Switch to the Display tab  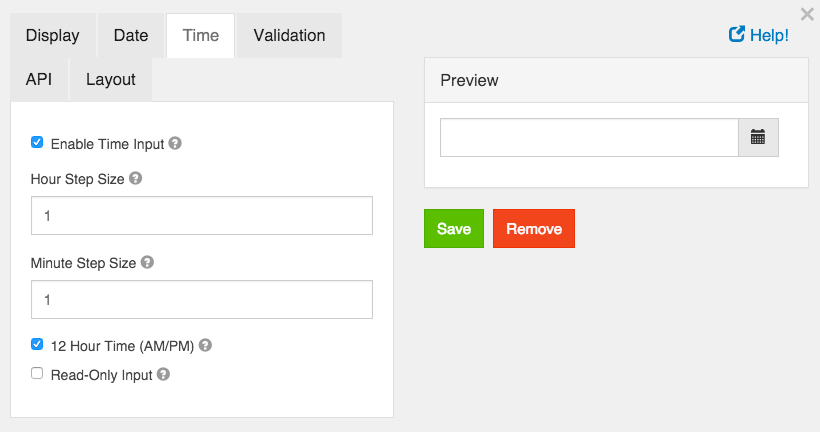(53, 36)
